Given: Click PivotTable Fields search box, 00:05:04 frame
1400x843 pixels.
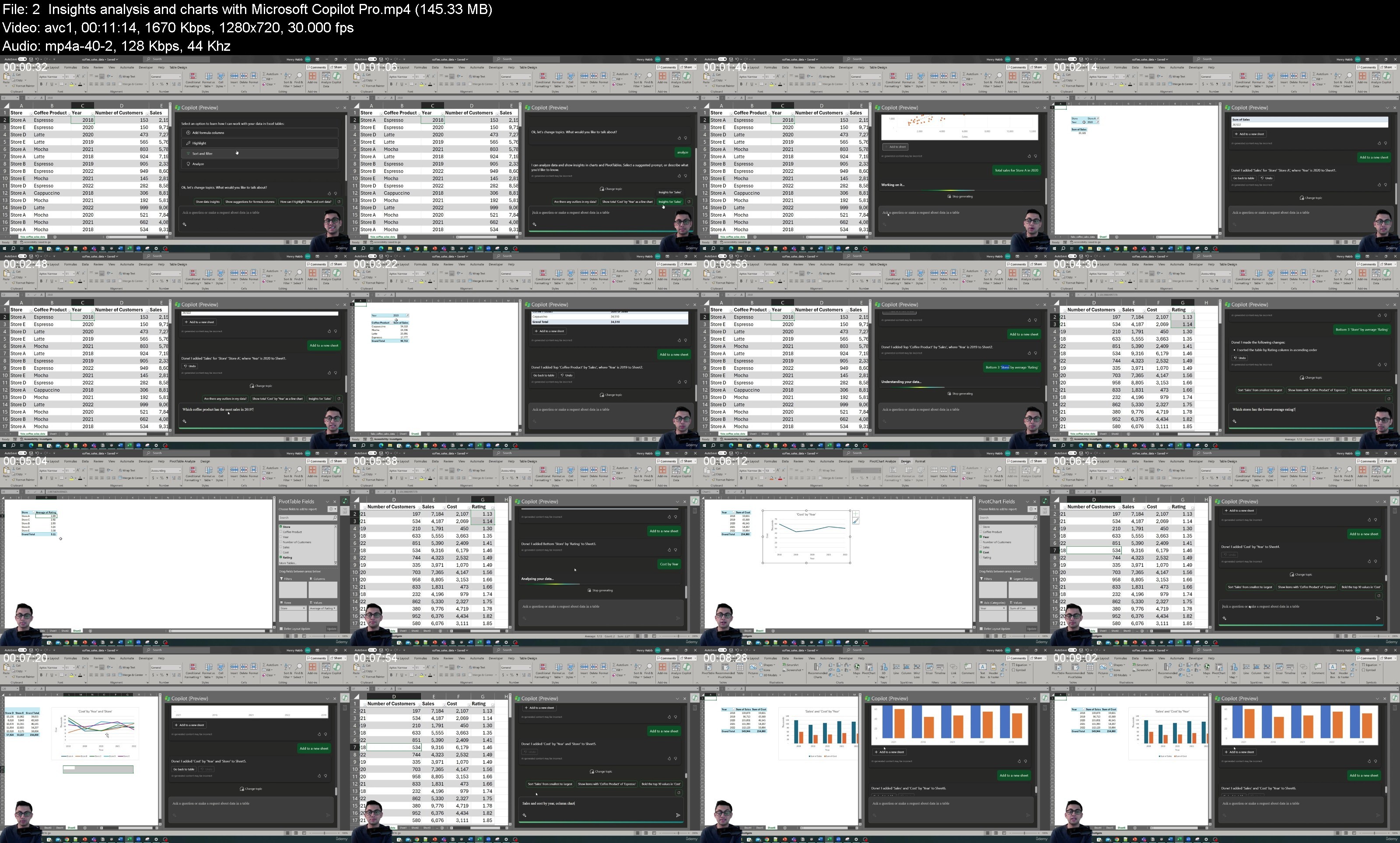Looking at the screenshot, I should point(308,518).
